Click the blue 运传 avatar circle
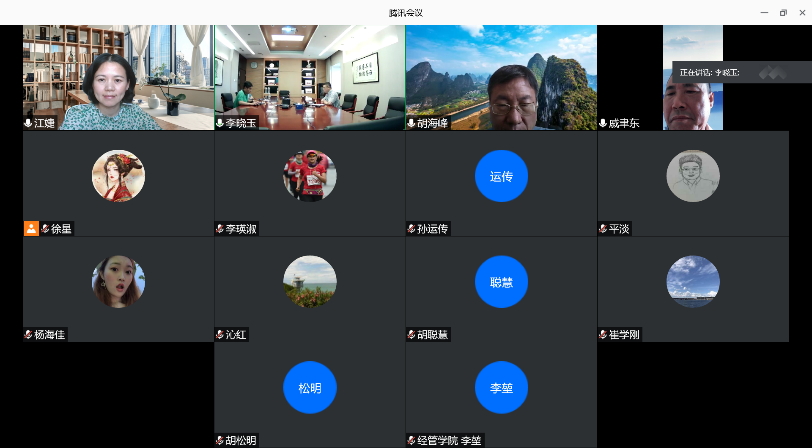 coord(501,176)
